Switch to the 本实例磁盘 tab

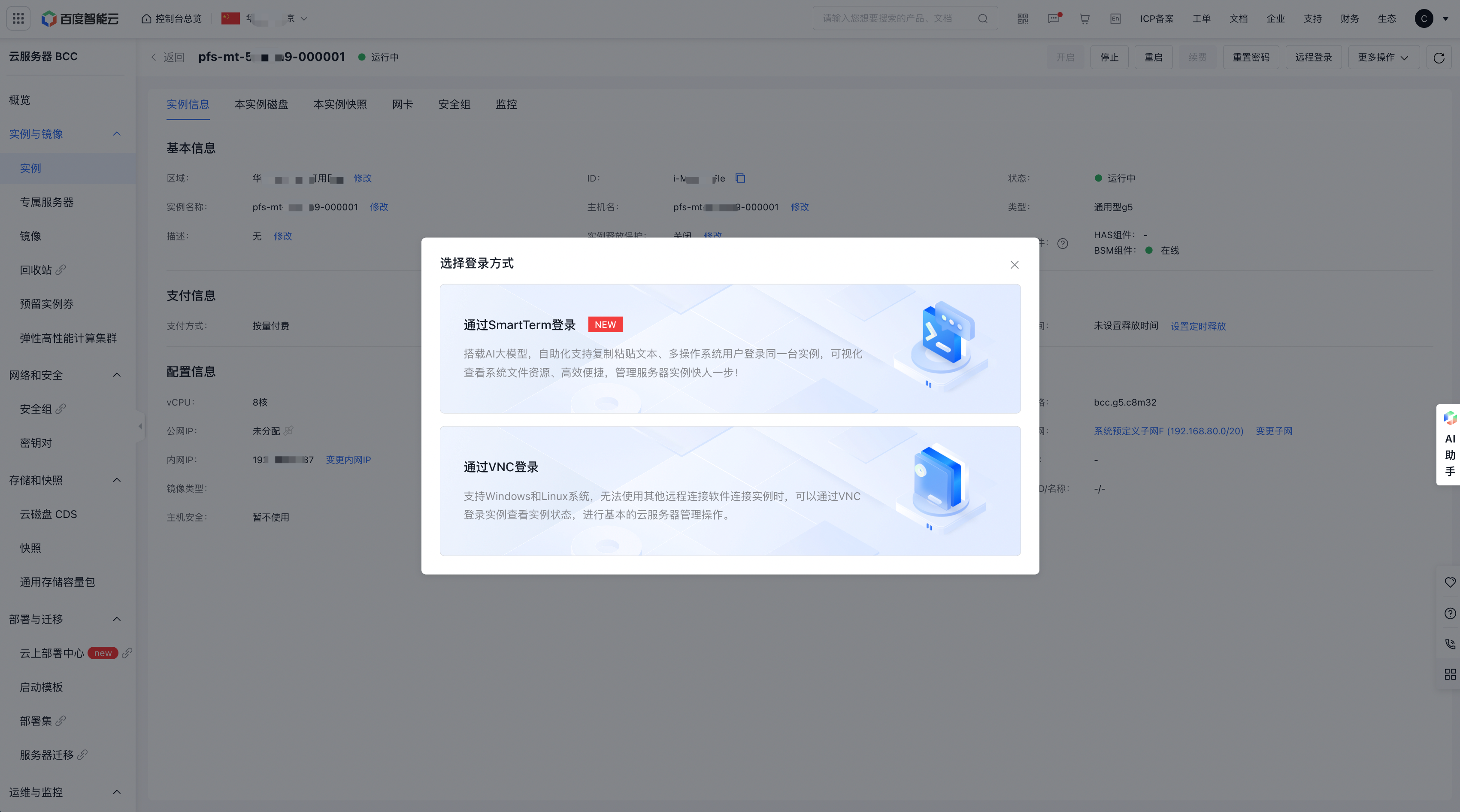click(261, 104)
